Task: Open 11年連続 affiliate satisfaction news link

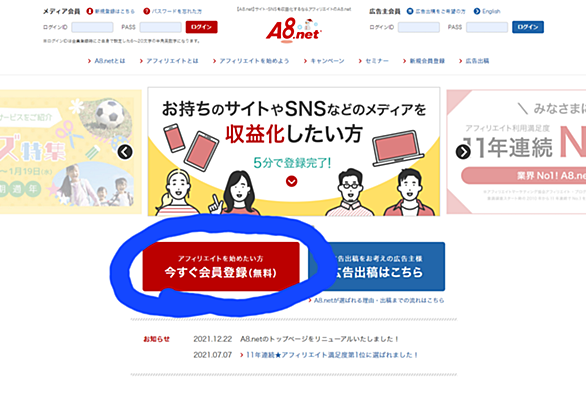Action: [329, 355]
